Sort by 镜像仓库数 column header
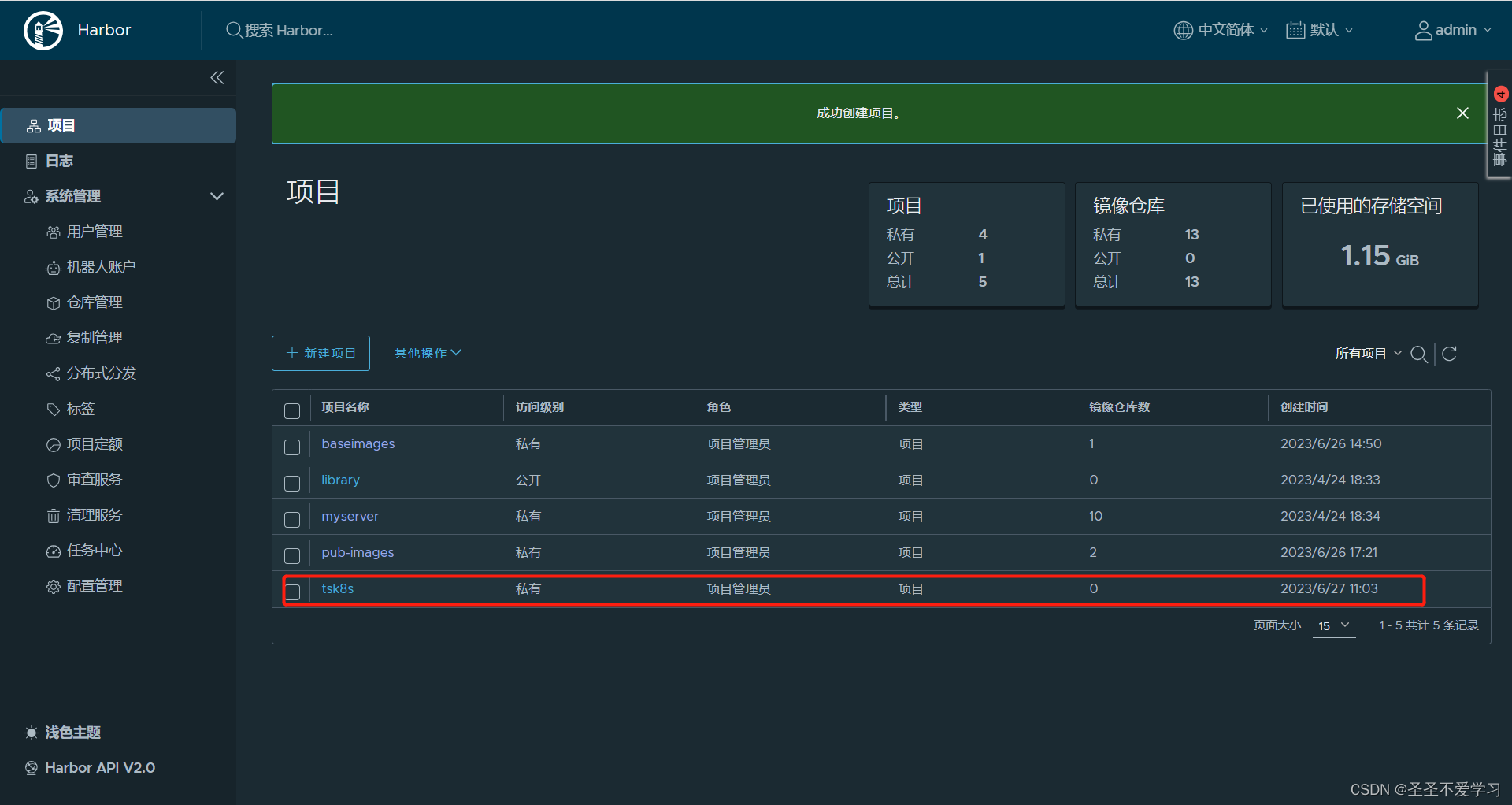 [x=1119, y=407]
